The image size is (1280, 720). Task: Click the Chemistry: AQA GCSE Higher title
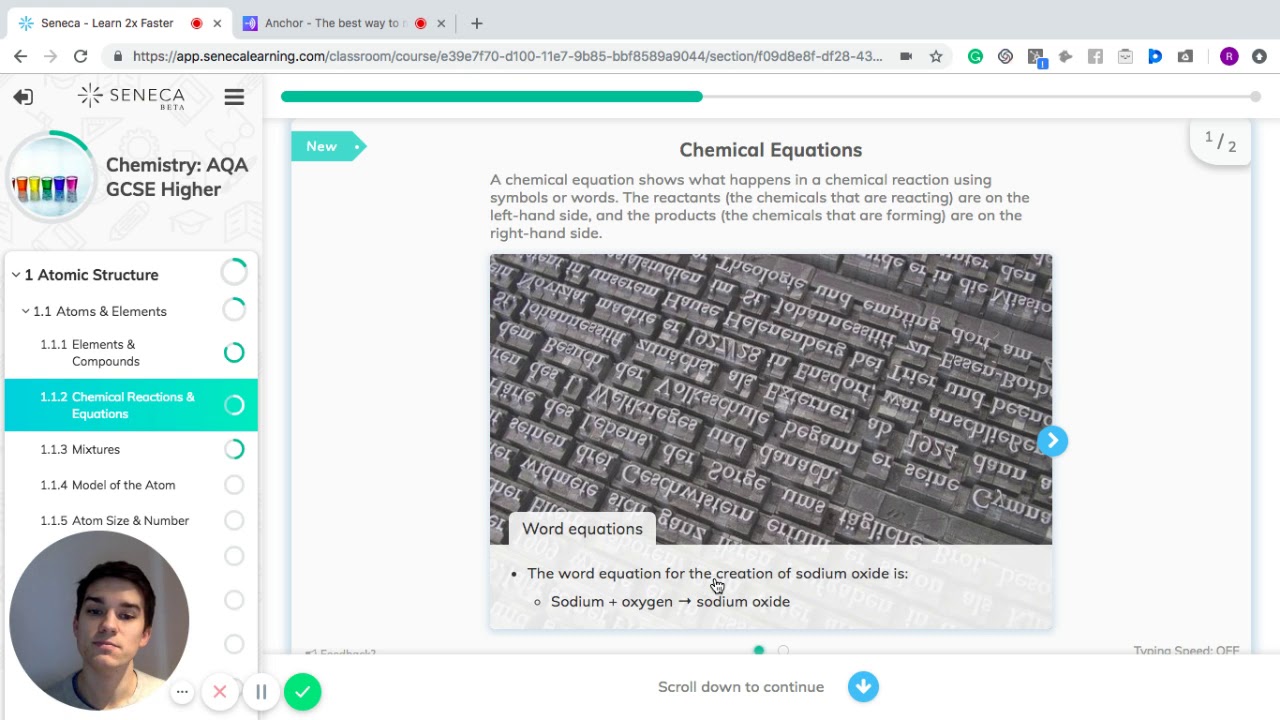[x=177, y=177]
